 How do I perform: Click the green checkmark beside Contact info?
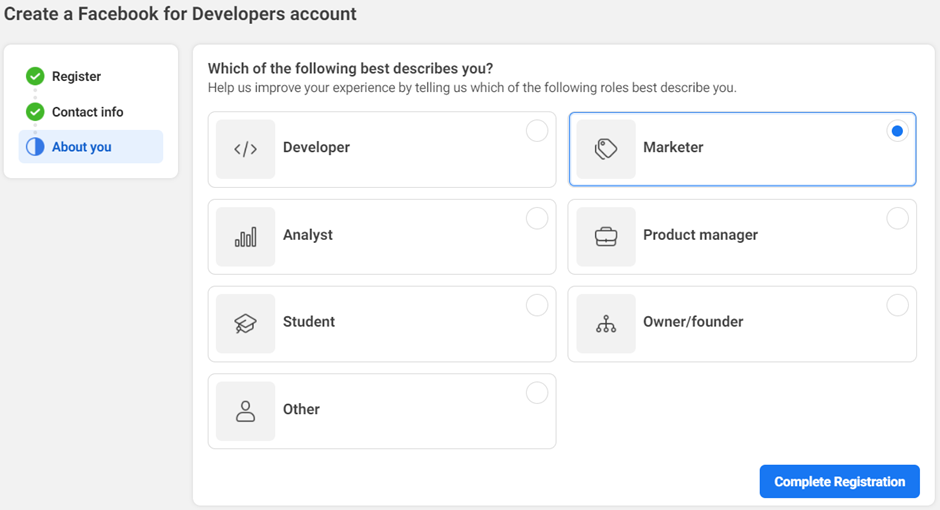point(35,111)
